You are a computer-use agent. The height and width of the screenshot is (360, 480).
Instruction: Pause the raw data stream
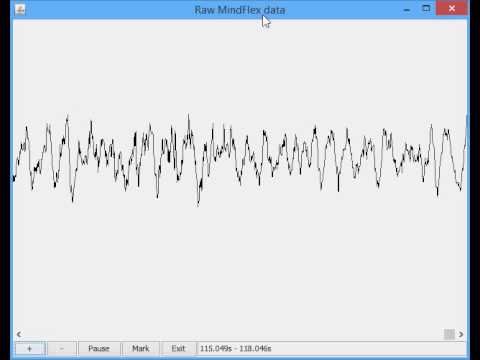(x=99, y=348)
